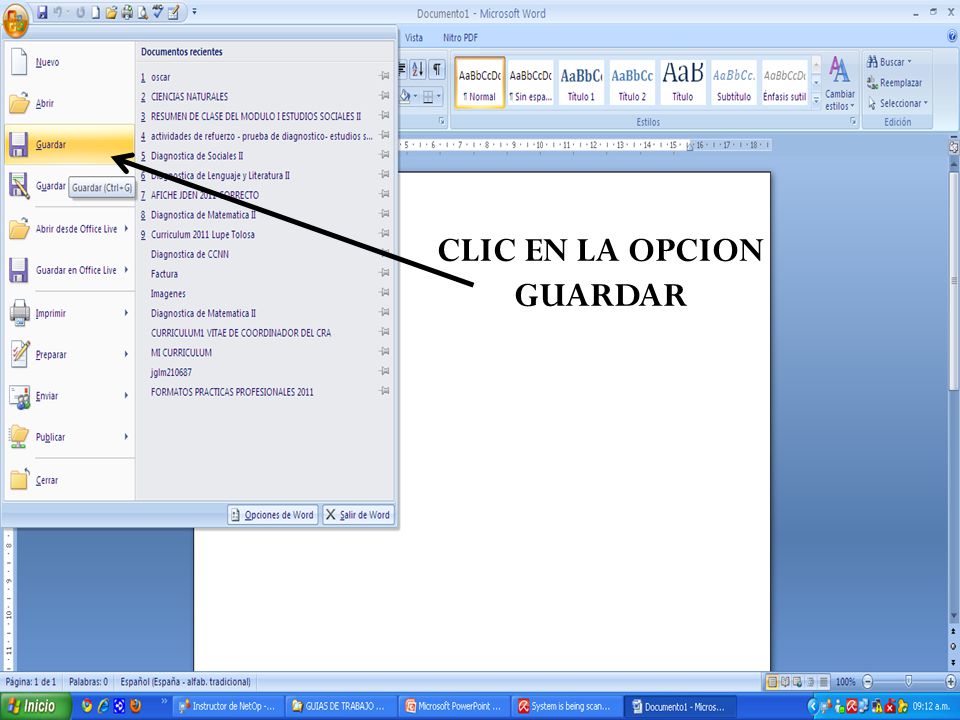Switch to the Vista ribbon tab
960x720 pixels.
point(414,37)
